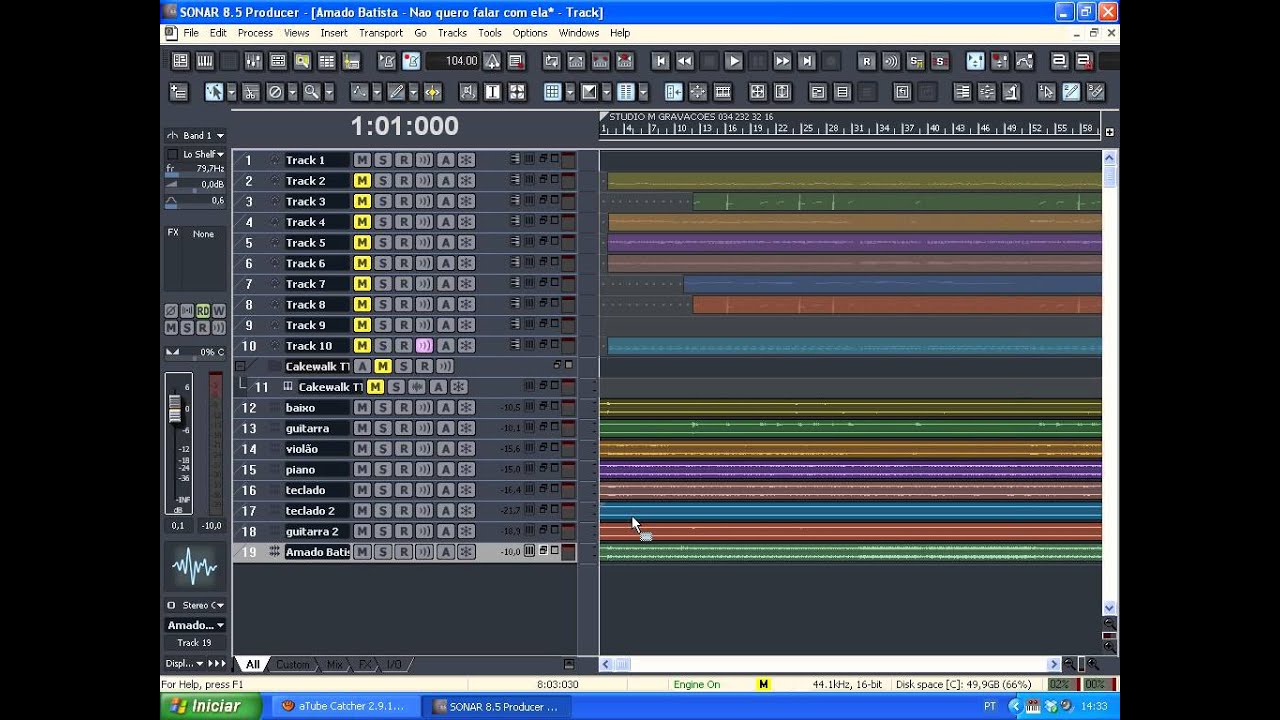Mute the baixo track
The height and width of the screenshot is (720, 1280).
pos(362,408)
